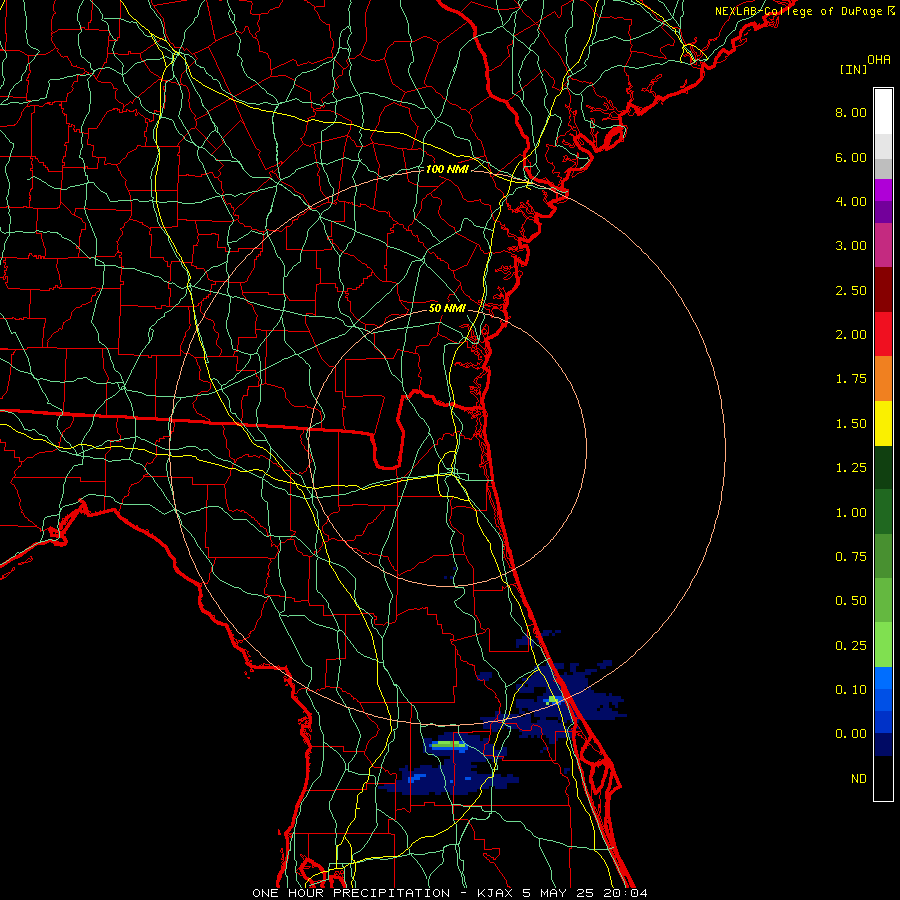Click the green precipitation streak inside the southern blue rain area
The image size is (900, 900).
pos(448,745)
